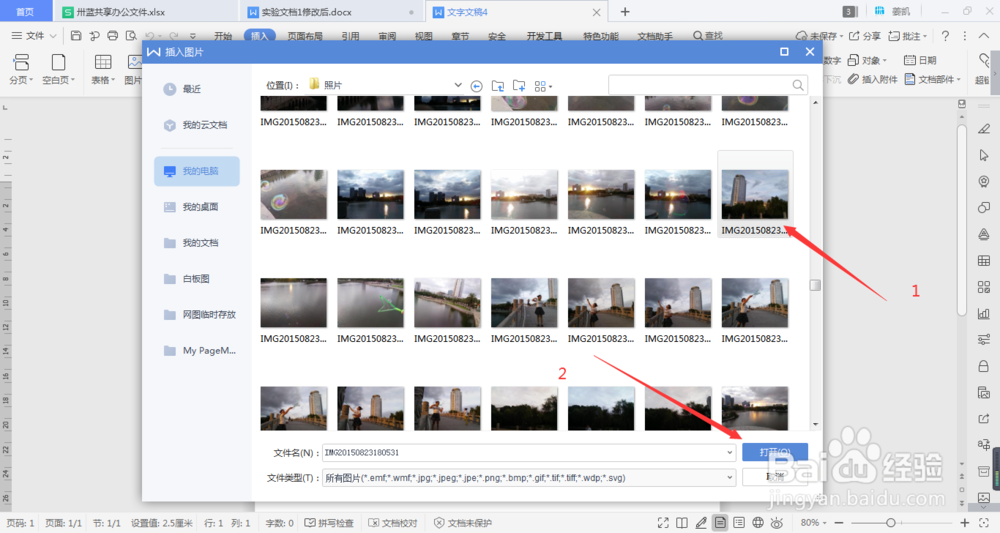Click the Print Preview icon
This screenshot has width=1000, height=533.
click(131, 36)
